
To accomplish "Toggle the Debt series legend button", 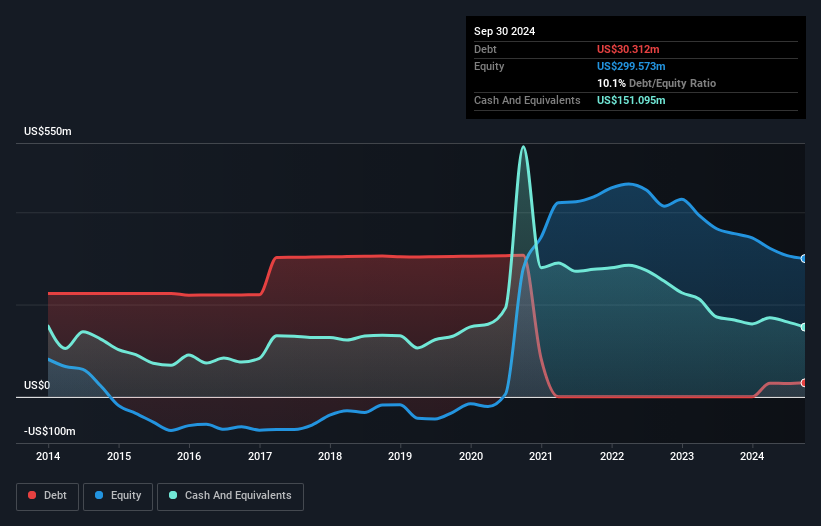I will (x=48, y=496).
